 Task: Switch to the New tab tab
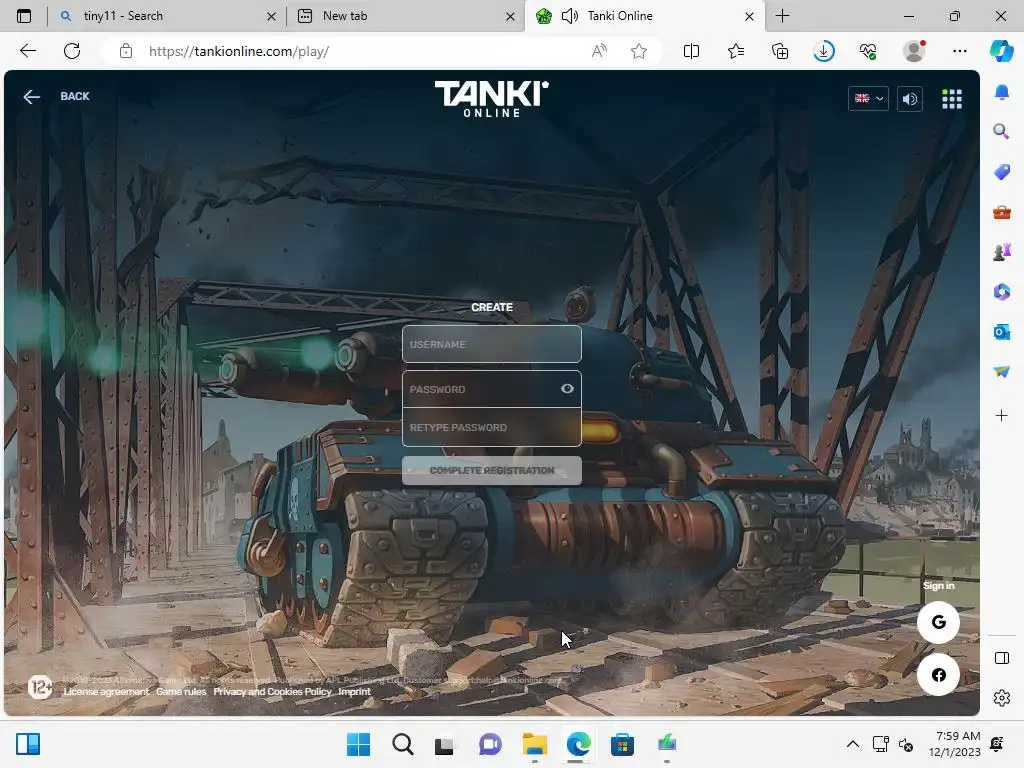(x=405, y=16)
